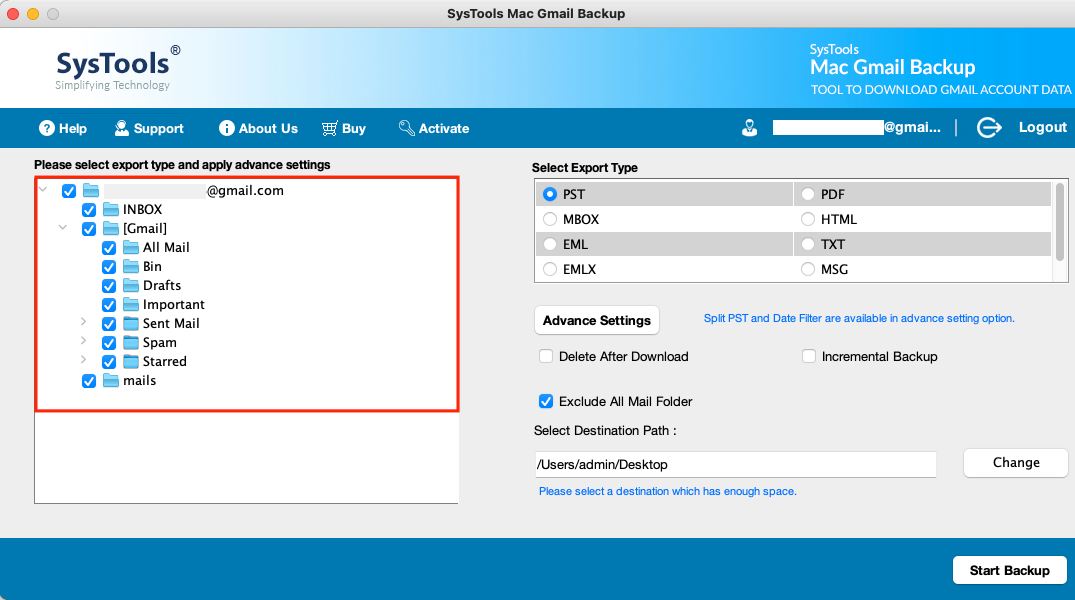Image resolution: width=1075 pixels, height=600 pixels.
Task: Uncheck the root account checkbox
Action: [69, 191]
